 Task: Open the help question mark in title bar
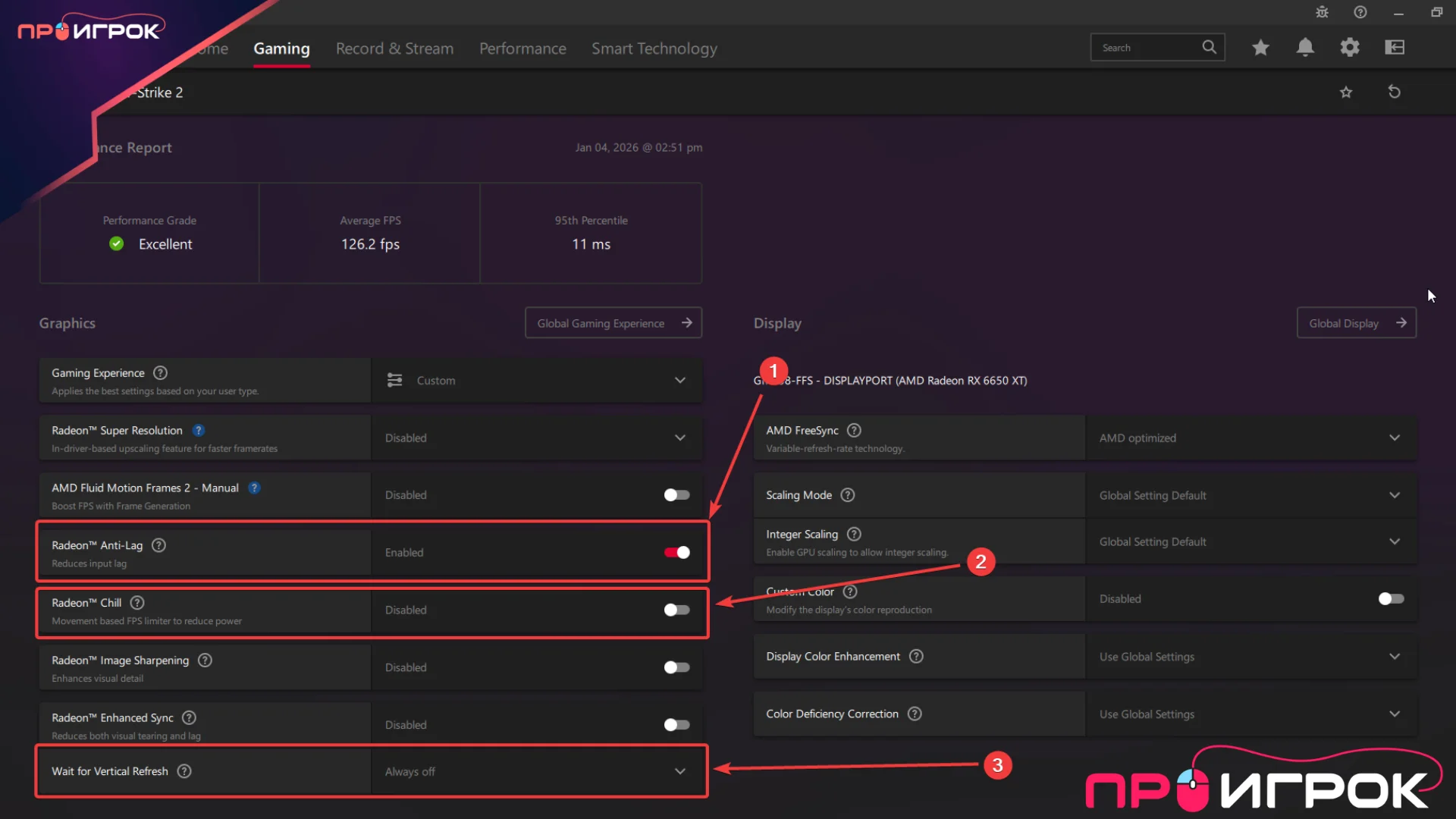pyautogui.click(x=1360, y=12)
